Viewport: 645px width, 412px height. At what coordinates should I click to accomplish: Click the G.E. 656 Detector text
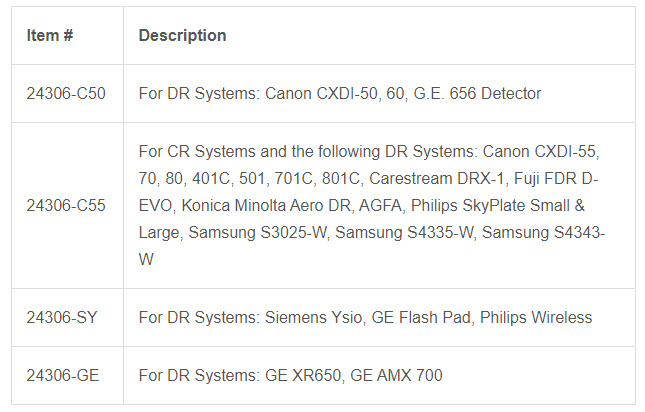point(477,94)
